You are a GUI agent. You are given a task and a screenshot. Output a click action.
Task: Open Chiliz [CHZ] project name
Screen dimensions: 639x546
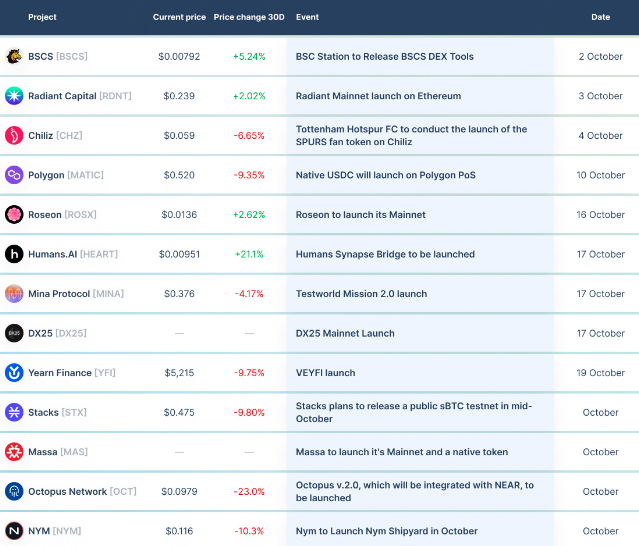pyautogui.click(x=55, y=135)
